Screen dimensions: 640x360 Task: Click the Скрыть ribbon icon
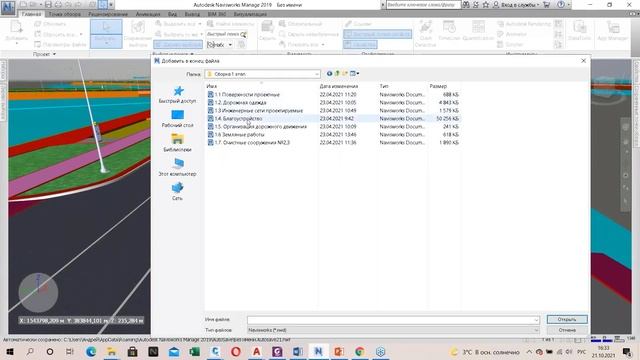click(x=268, y=31)
